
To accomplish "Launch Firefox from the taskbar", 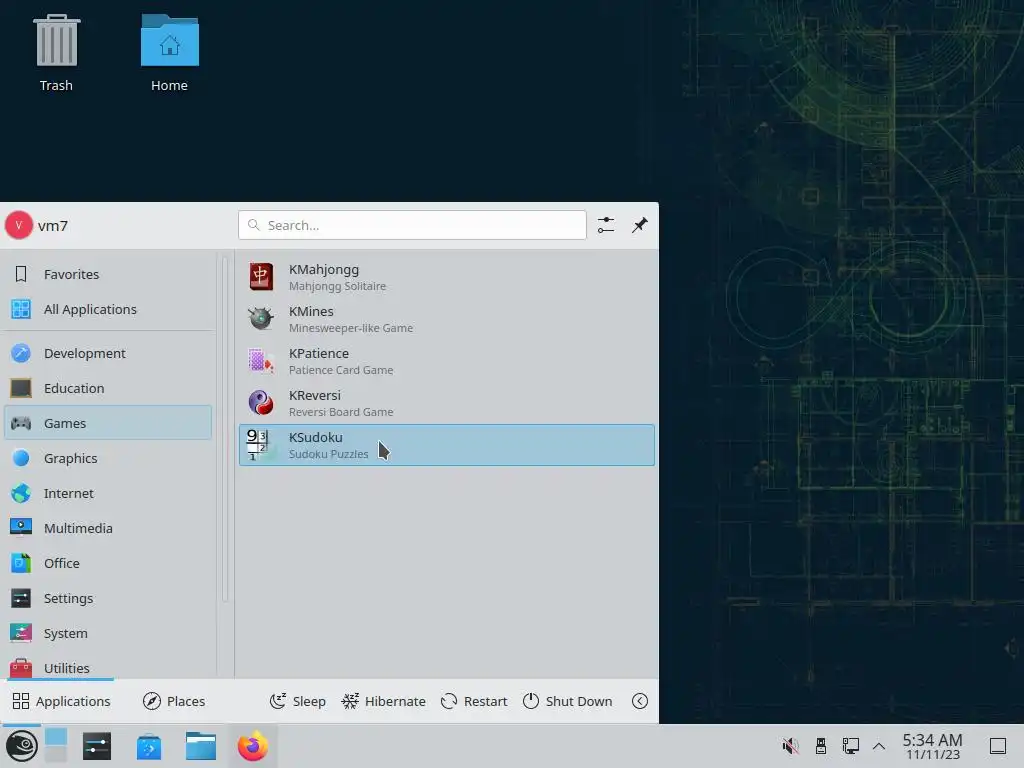I will tap(253, 746).
